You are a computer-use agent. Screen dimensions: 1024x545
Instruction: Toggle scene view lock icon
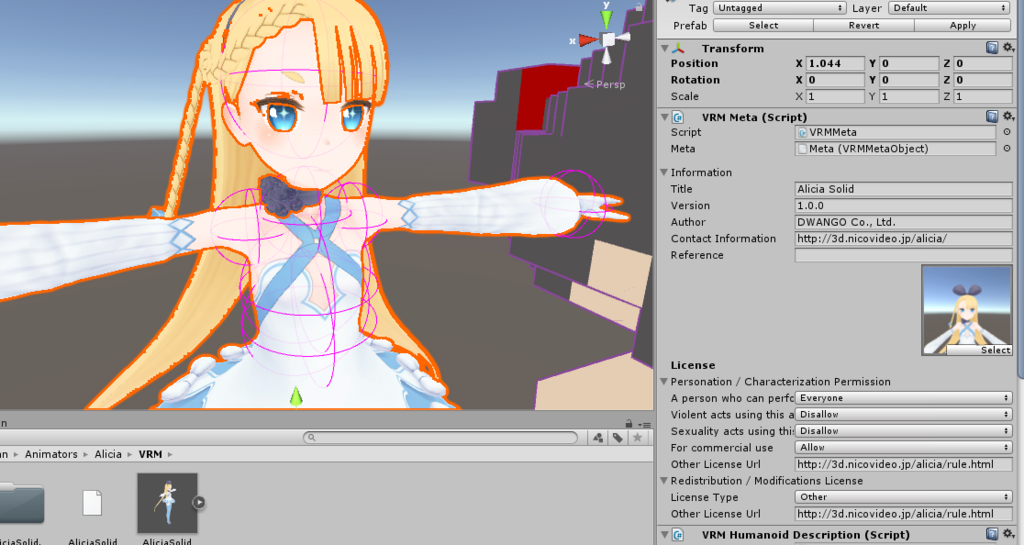tap(638, 7)
